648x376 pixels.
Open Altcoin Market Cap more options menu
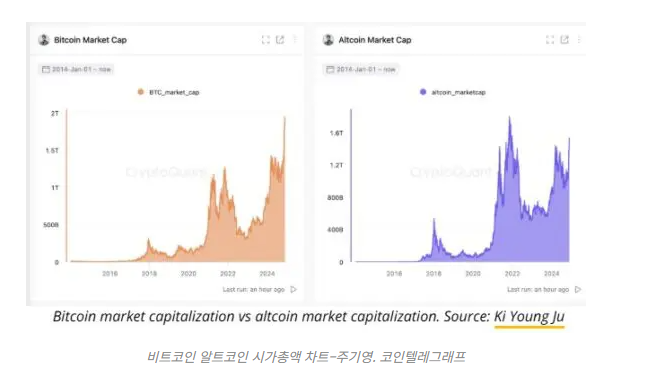coord(579,40)
